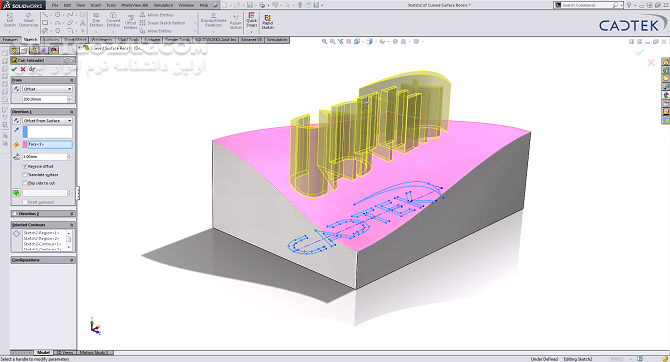Open the Search Commands dropdown arrow
Image resolution: width=670 pixels, height=362 pixels.
(x=621, y=5)
